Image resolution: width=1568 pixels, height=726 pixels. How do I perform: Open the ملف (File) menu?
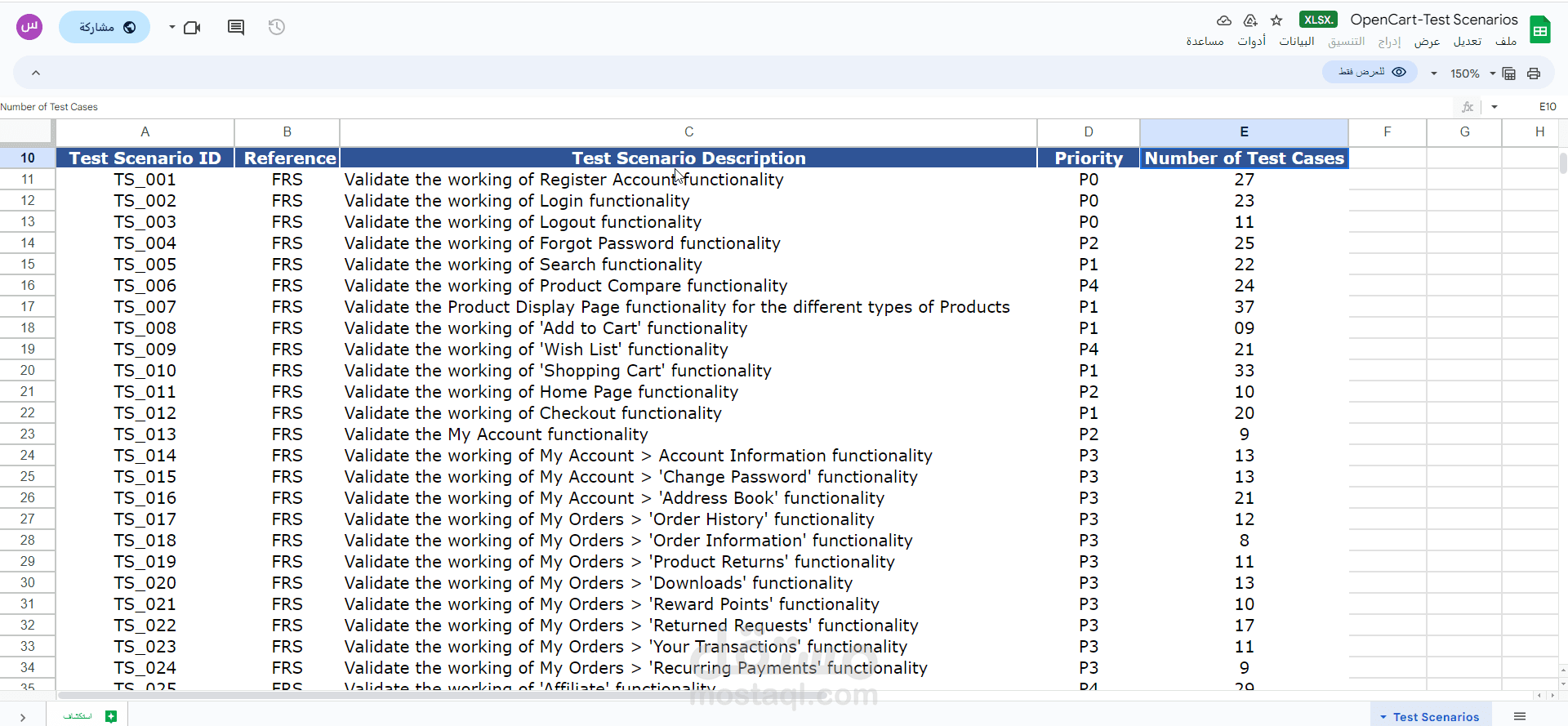[1506, 41]
